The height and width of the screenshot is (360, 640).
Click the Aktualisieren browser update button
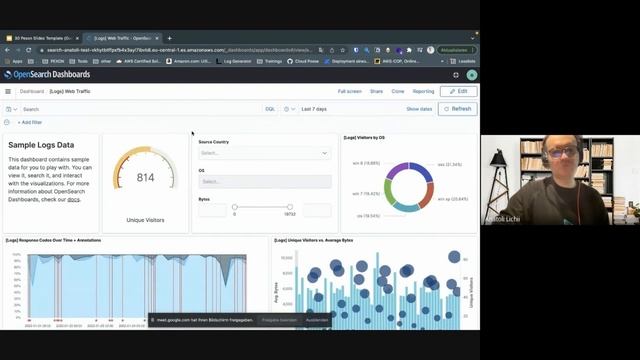(x=456, y=50)
